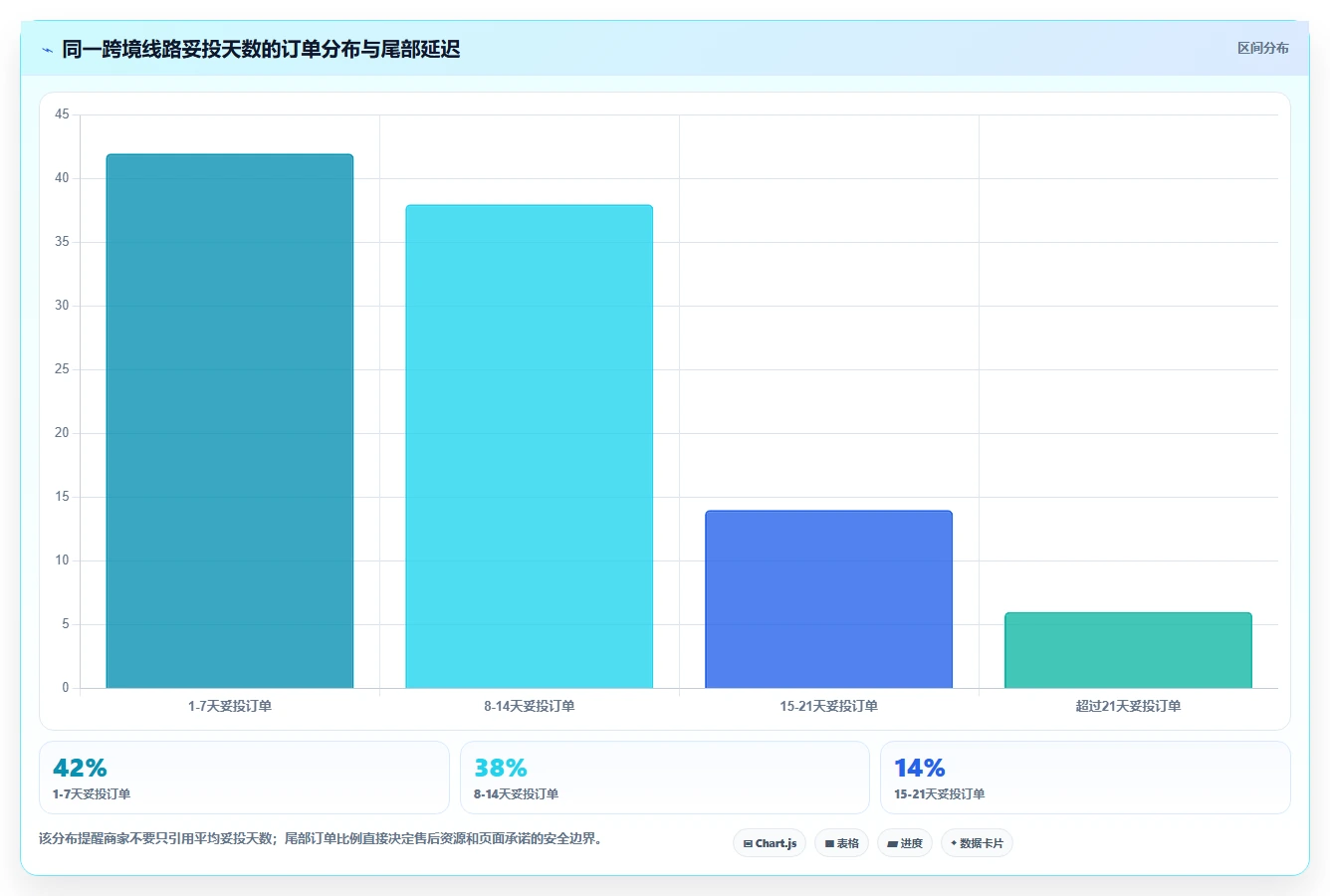Click the 进度 tag
The image size is (1330, 896).
pos(904,843)
